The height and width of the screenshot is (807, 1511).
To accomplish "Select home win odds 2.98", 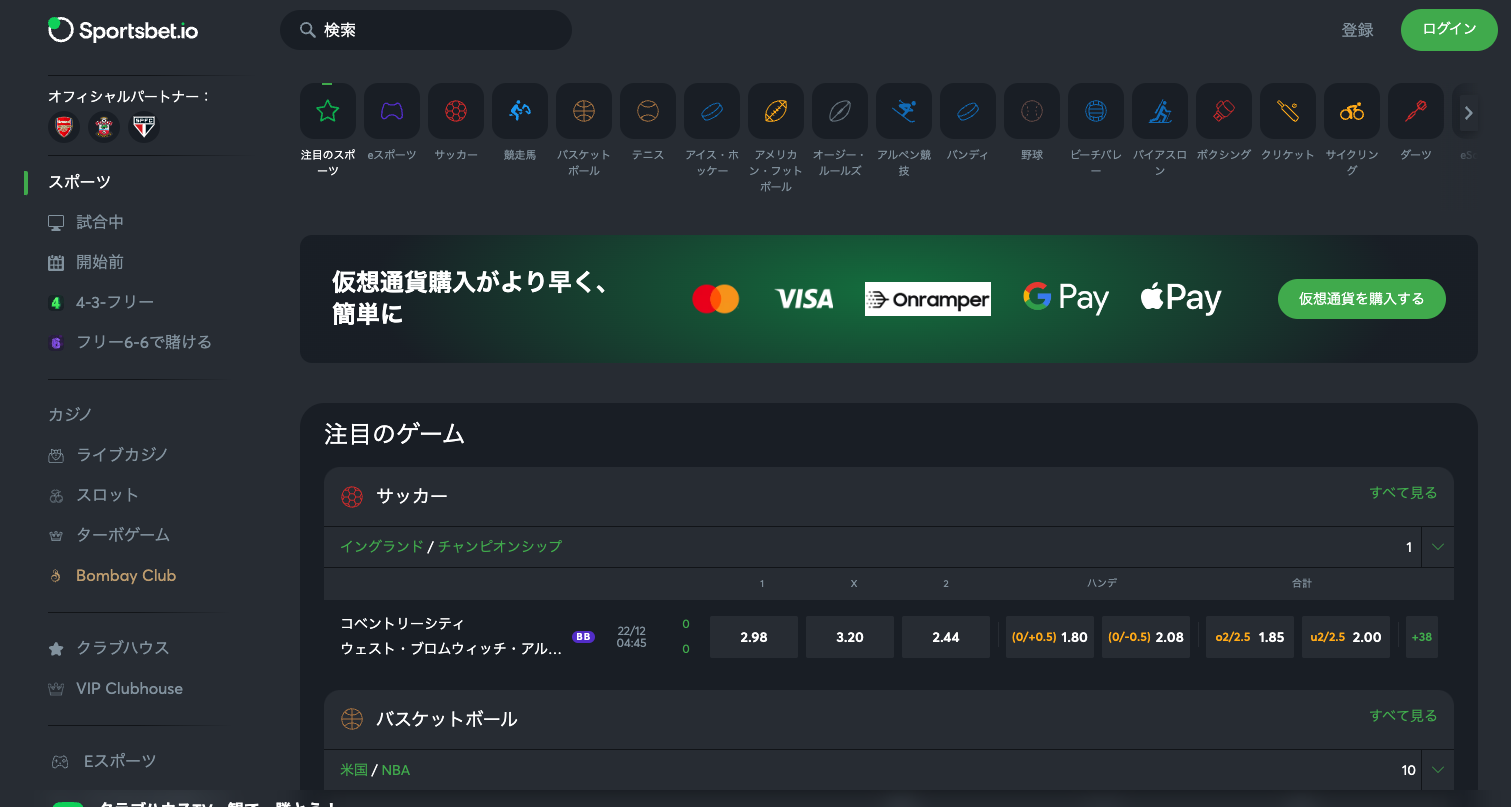I will point(754,637).
